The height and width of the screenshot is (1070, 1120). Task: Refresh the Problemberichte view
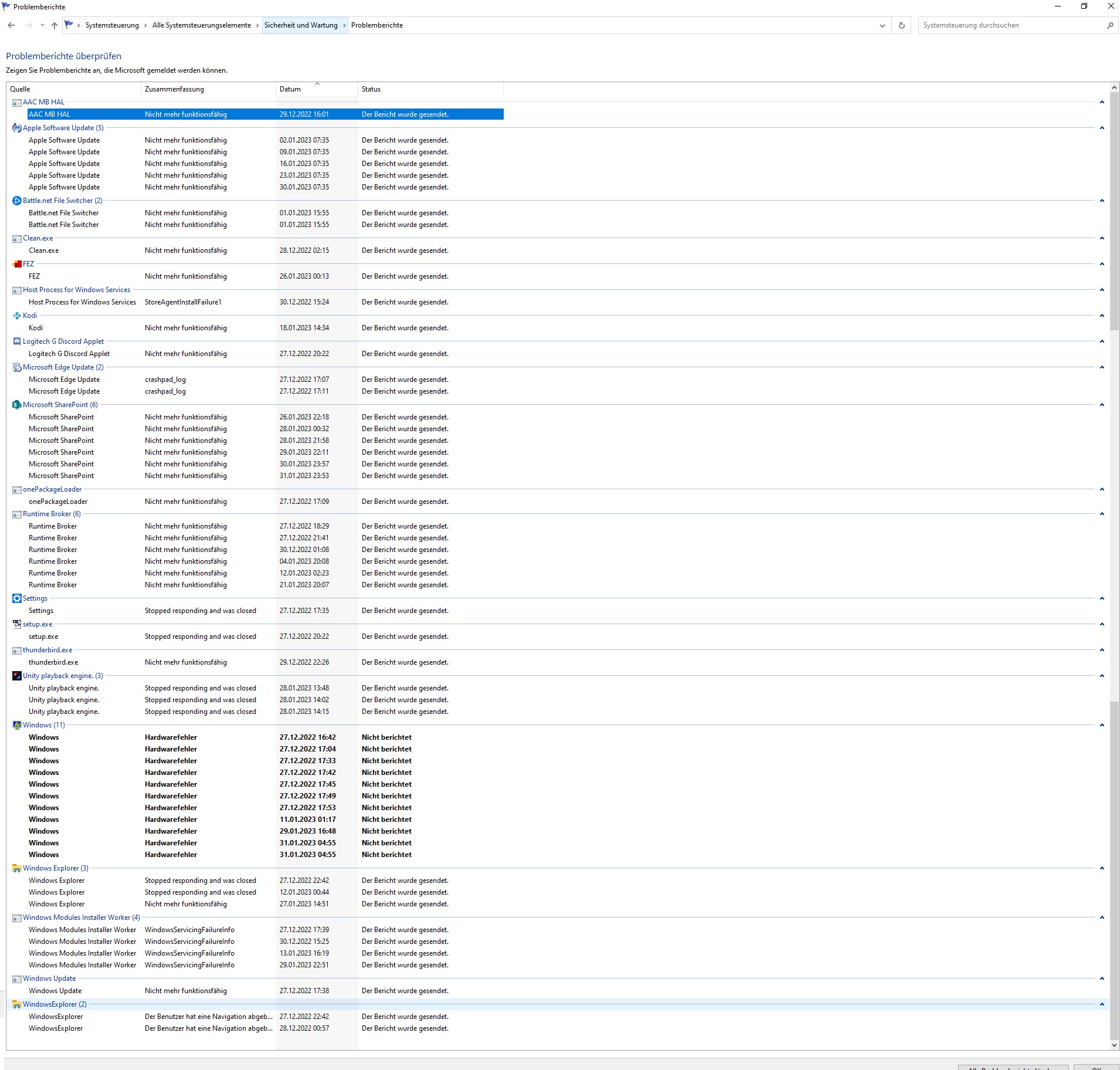click(901, 25)
